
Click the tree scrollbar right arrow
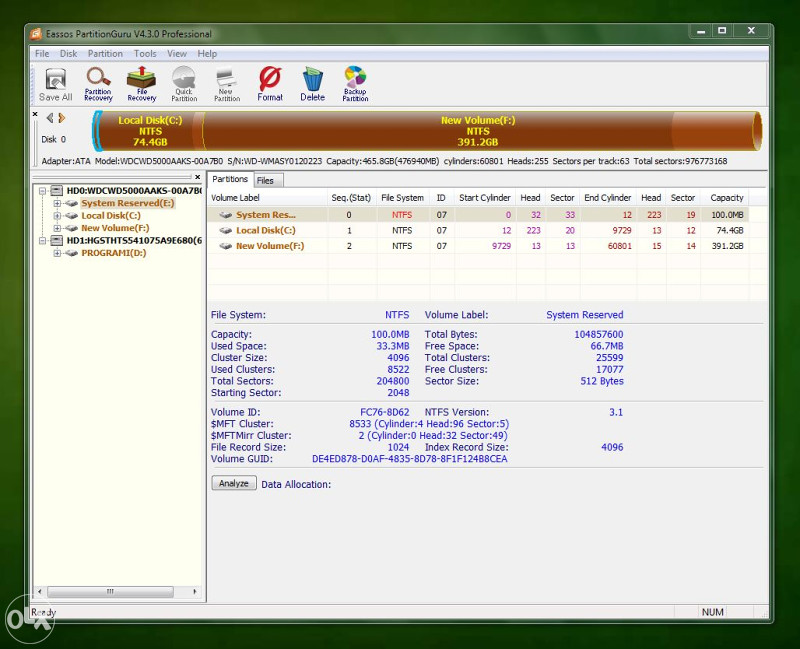[194, 592]
